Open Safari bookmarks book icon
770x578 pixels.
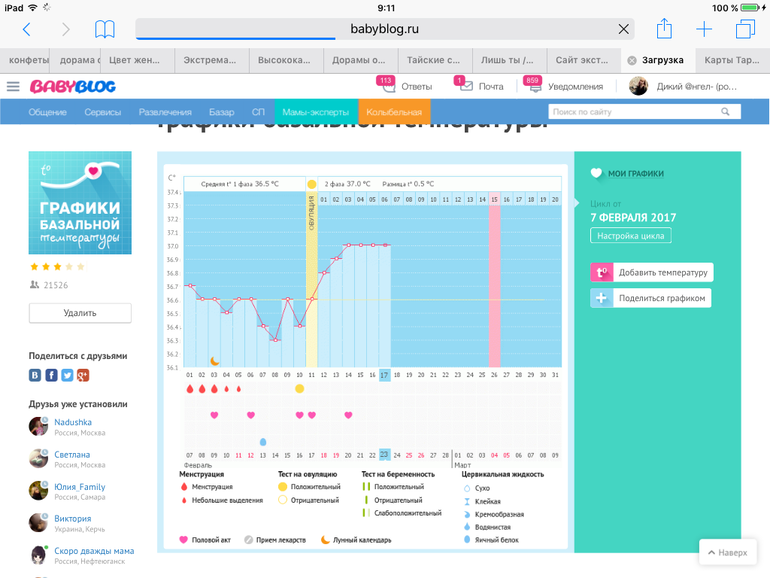click(x=104, y=30)
